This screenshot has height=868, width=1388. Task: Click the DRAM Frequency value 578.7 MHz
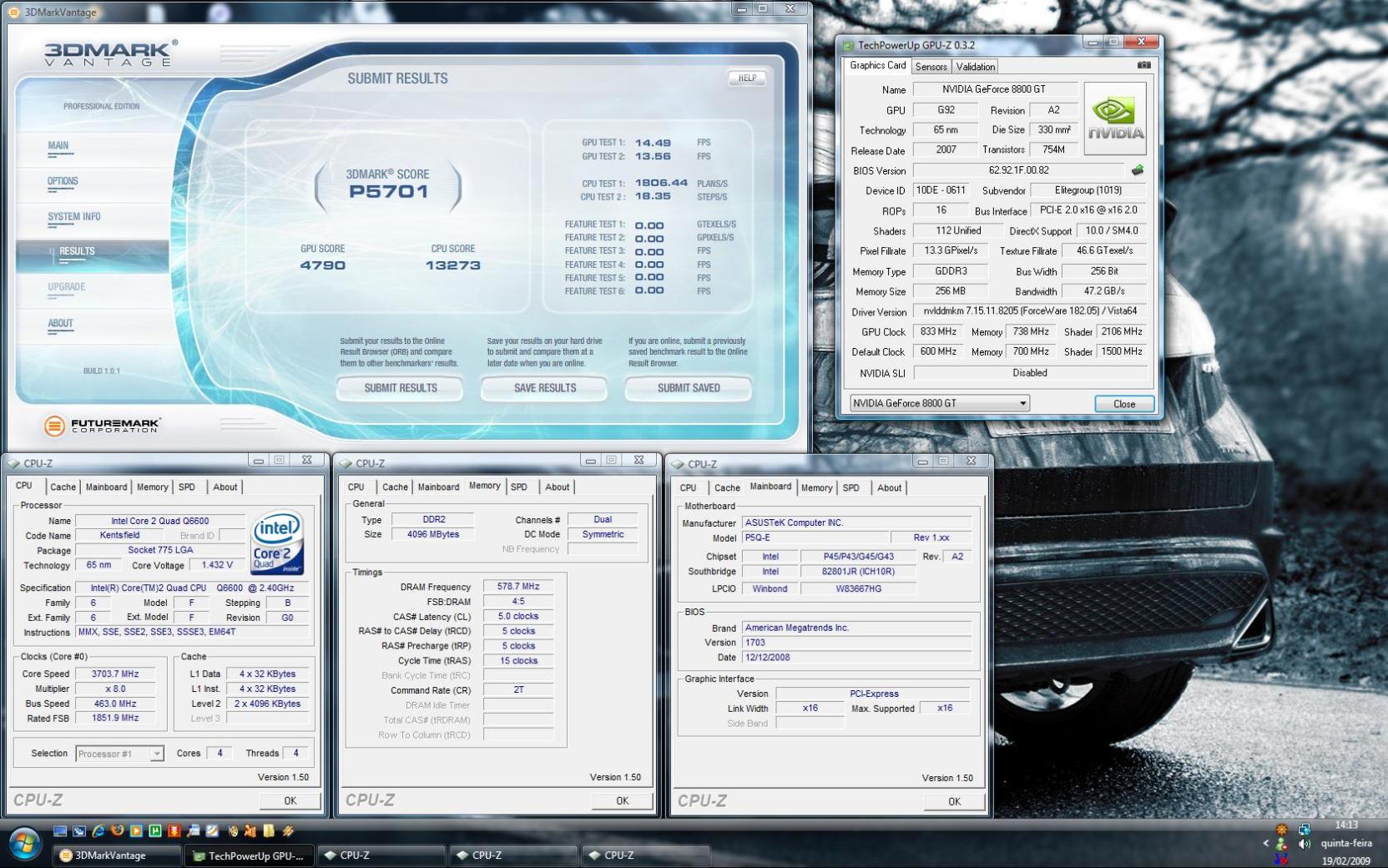518,587
